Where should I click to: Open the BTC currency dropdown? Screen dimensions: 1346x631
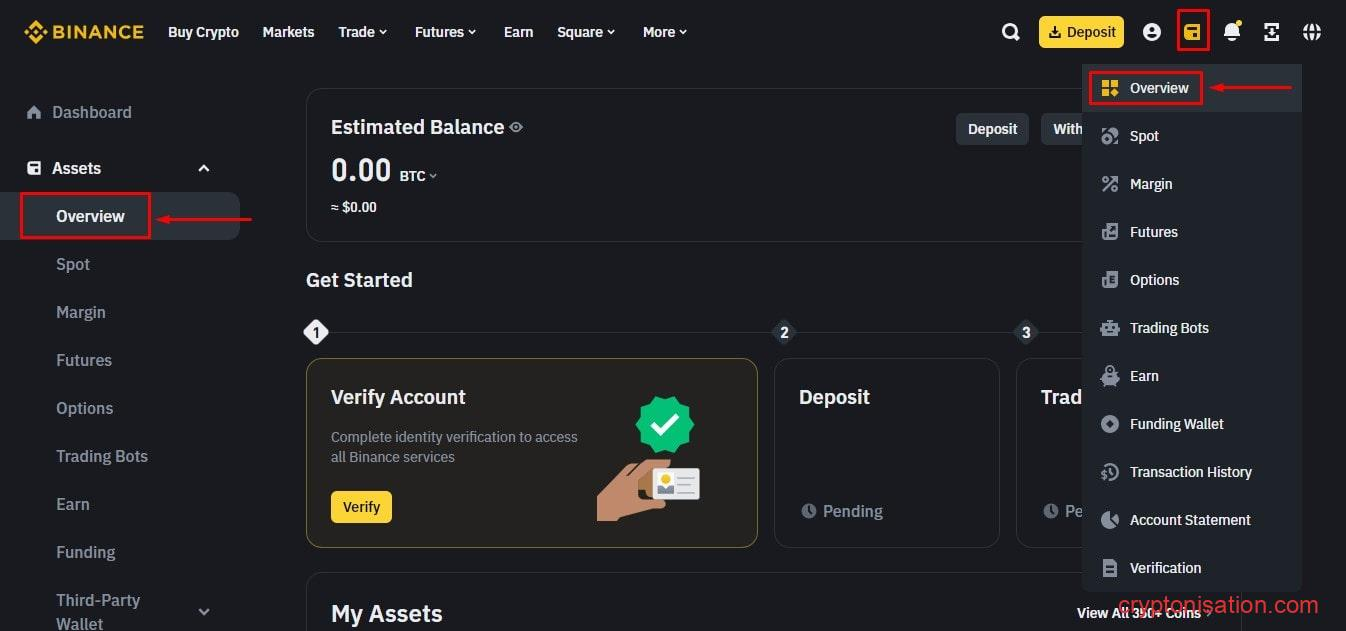(x=419, y=176)
